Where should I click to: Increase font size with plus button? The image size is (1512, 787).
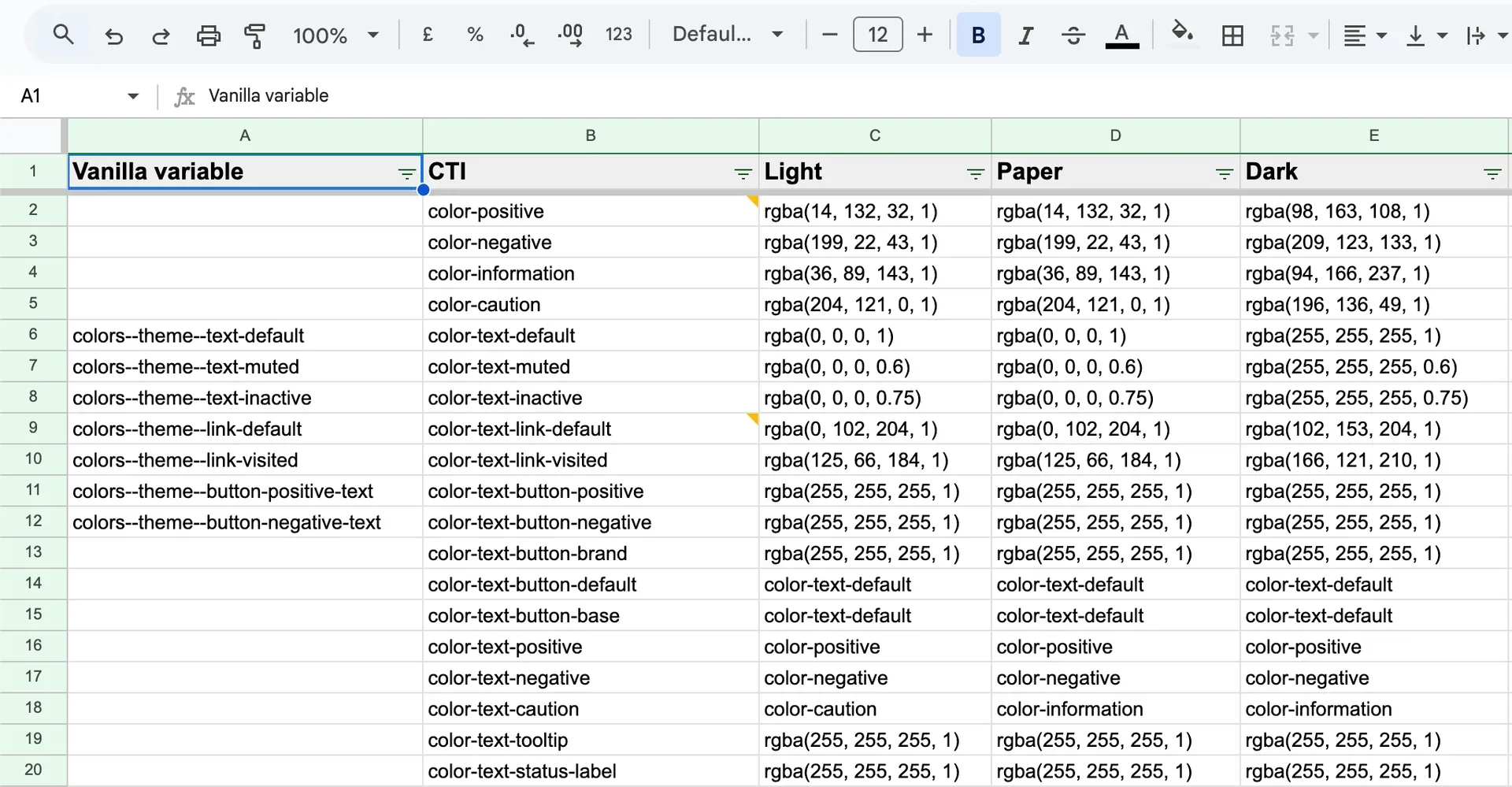tap(924, 35)
